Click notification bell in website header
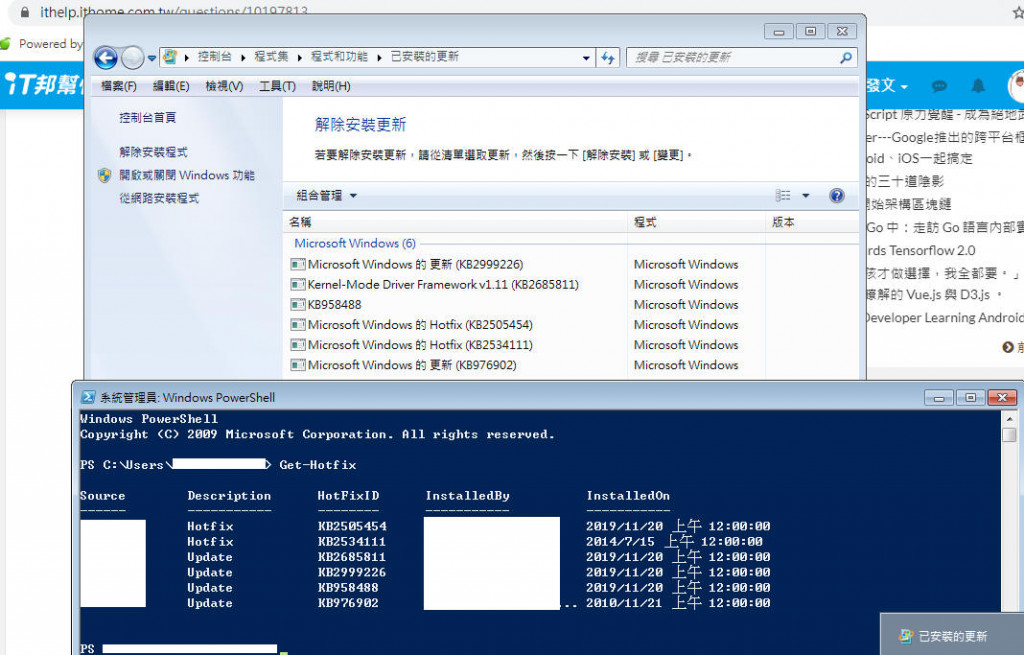 pyautogui.click(x=978, y=86)
